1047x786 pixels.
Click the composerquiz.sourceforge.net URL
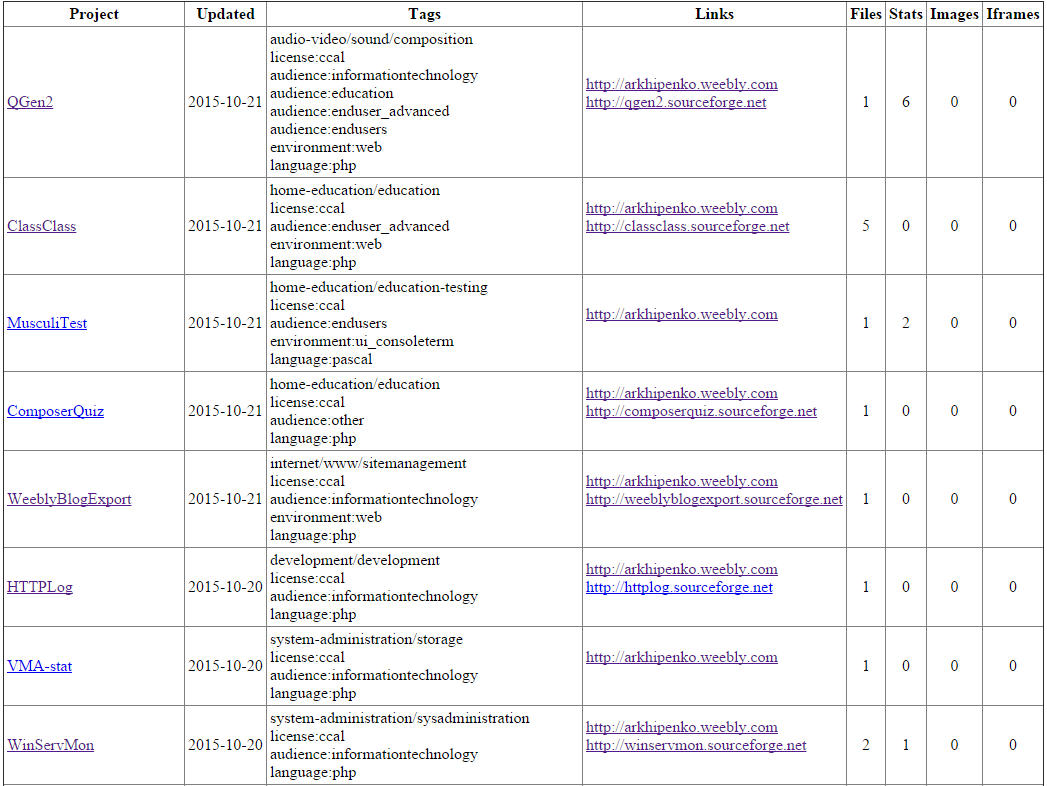(701, 411)
